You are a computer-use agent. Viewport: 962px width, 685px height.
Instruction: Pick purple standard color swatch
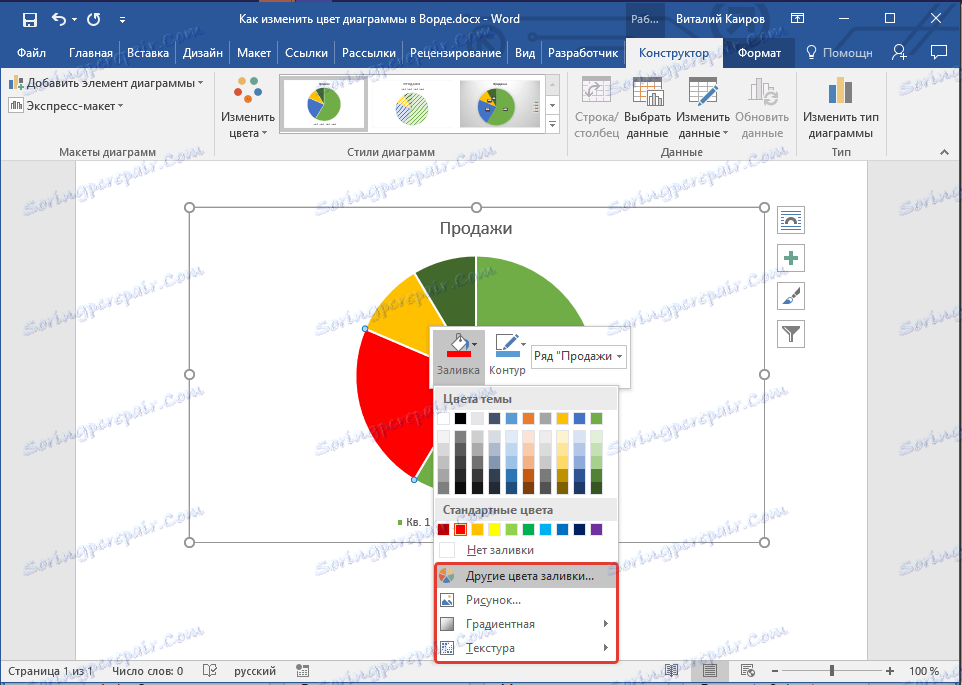click(x=596, y=529)
